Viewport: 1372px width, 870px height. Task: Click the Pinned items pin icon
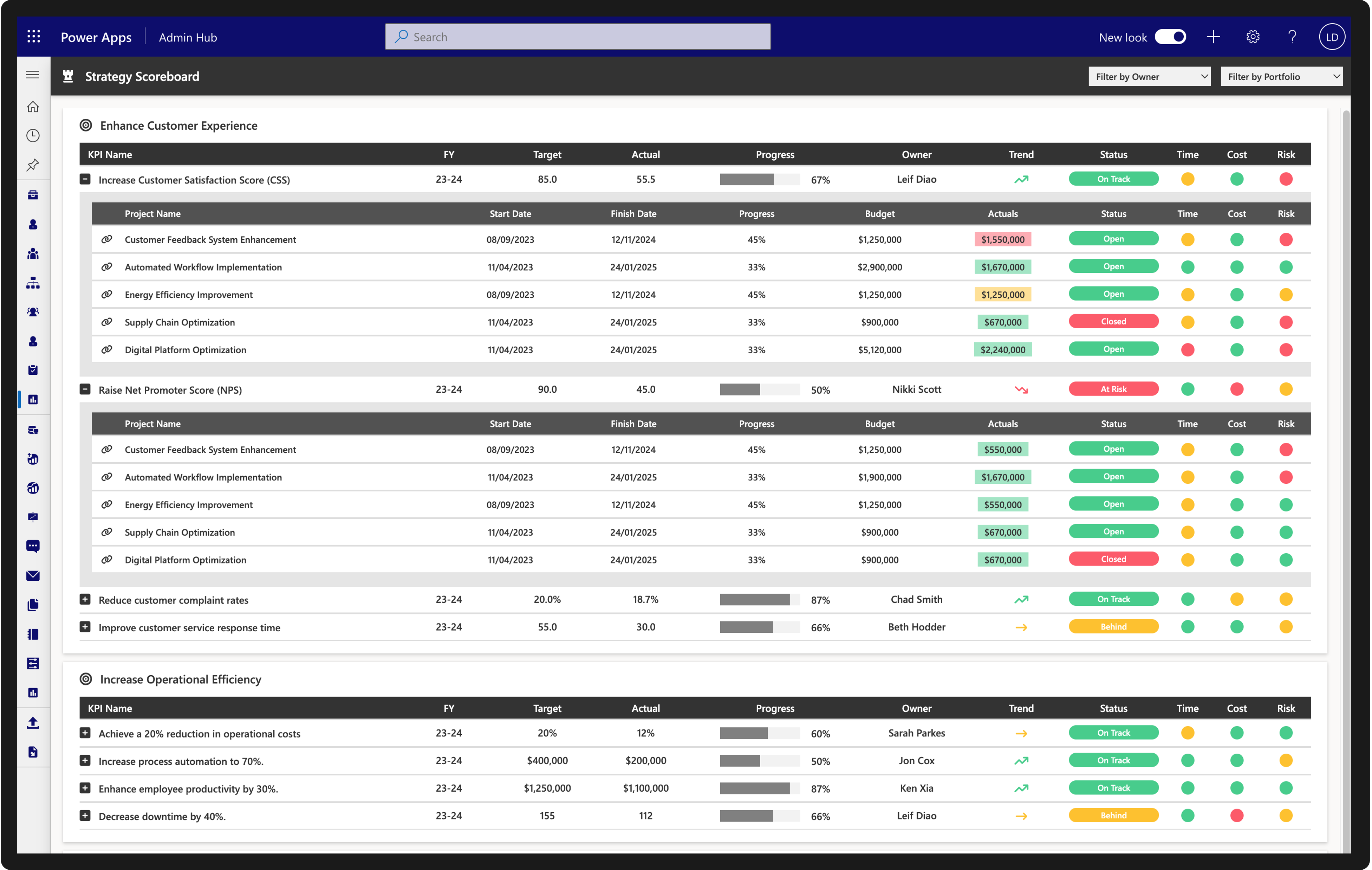click(x=33, y=165)
